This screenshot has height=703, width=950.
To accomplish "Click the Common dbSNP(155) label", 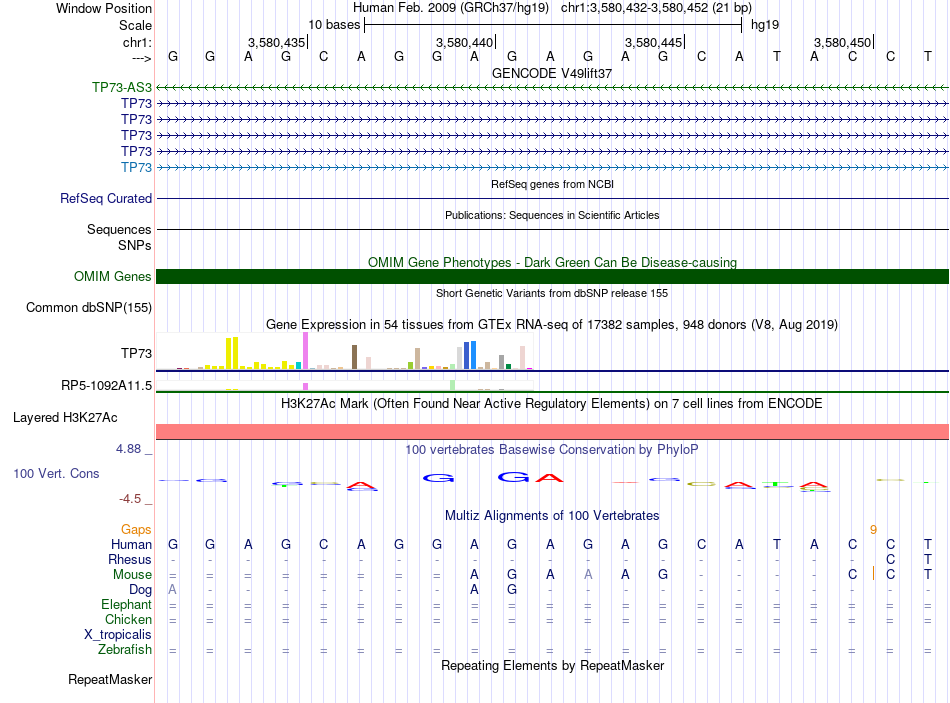I will coord(89,308).
